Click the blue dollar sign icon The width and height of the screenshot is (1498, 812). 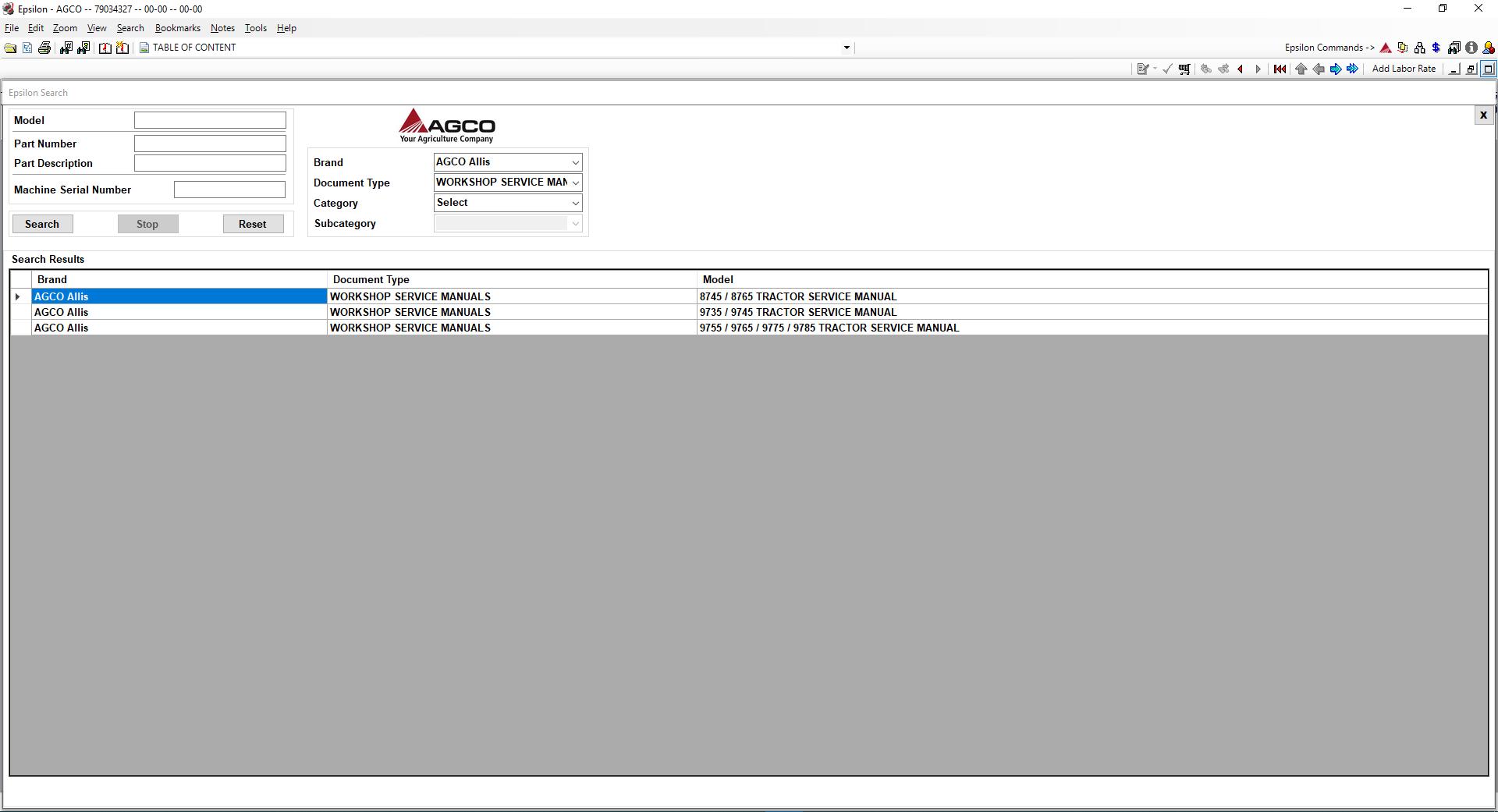[x=1436, y=48]
